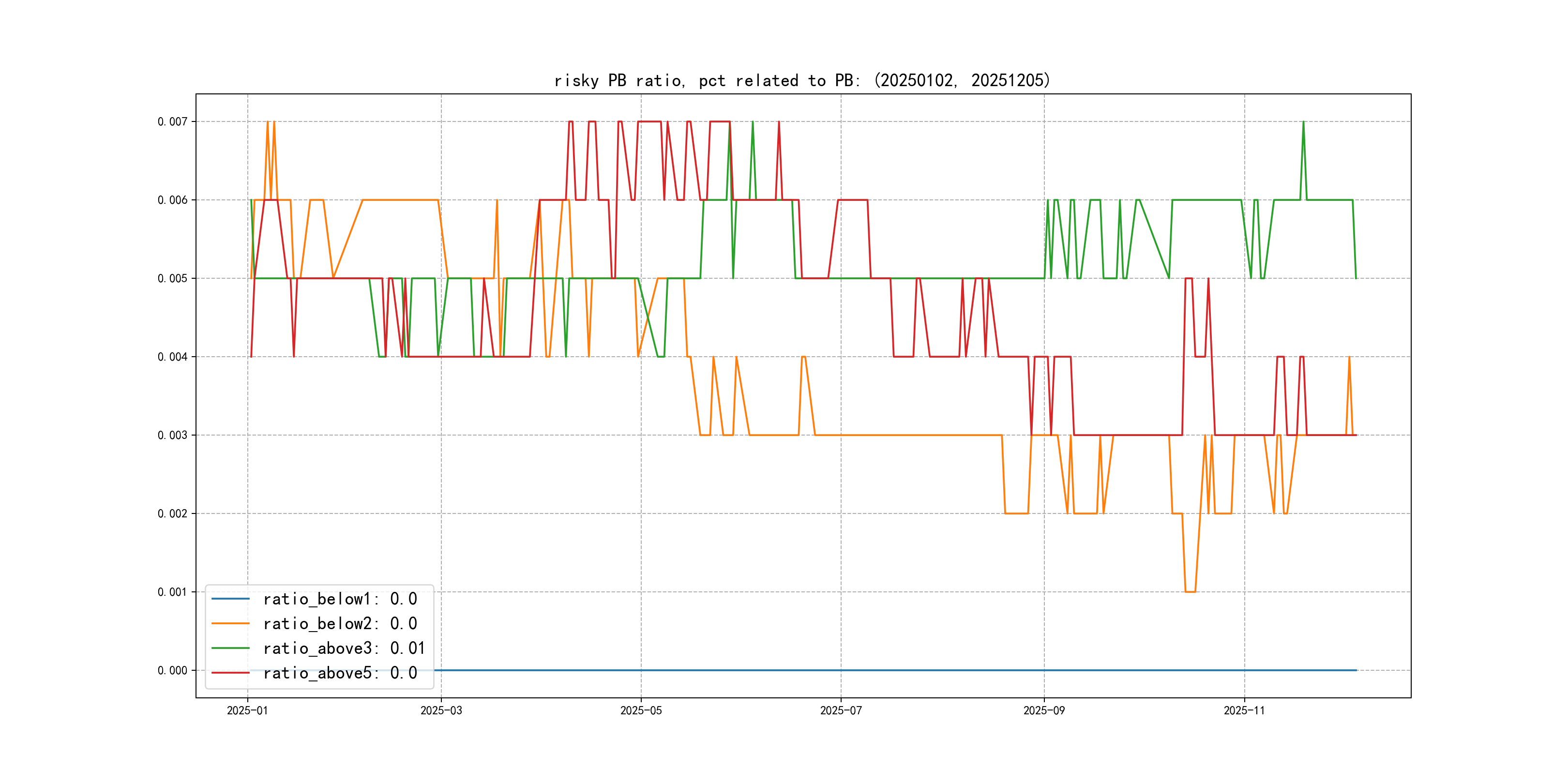Click the ratio_above5 legend entry

pyautogui.click(x=340, y=673)
